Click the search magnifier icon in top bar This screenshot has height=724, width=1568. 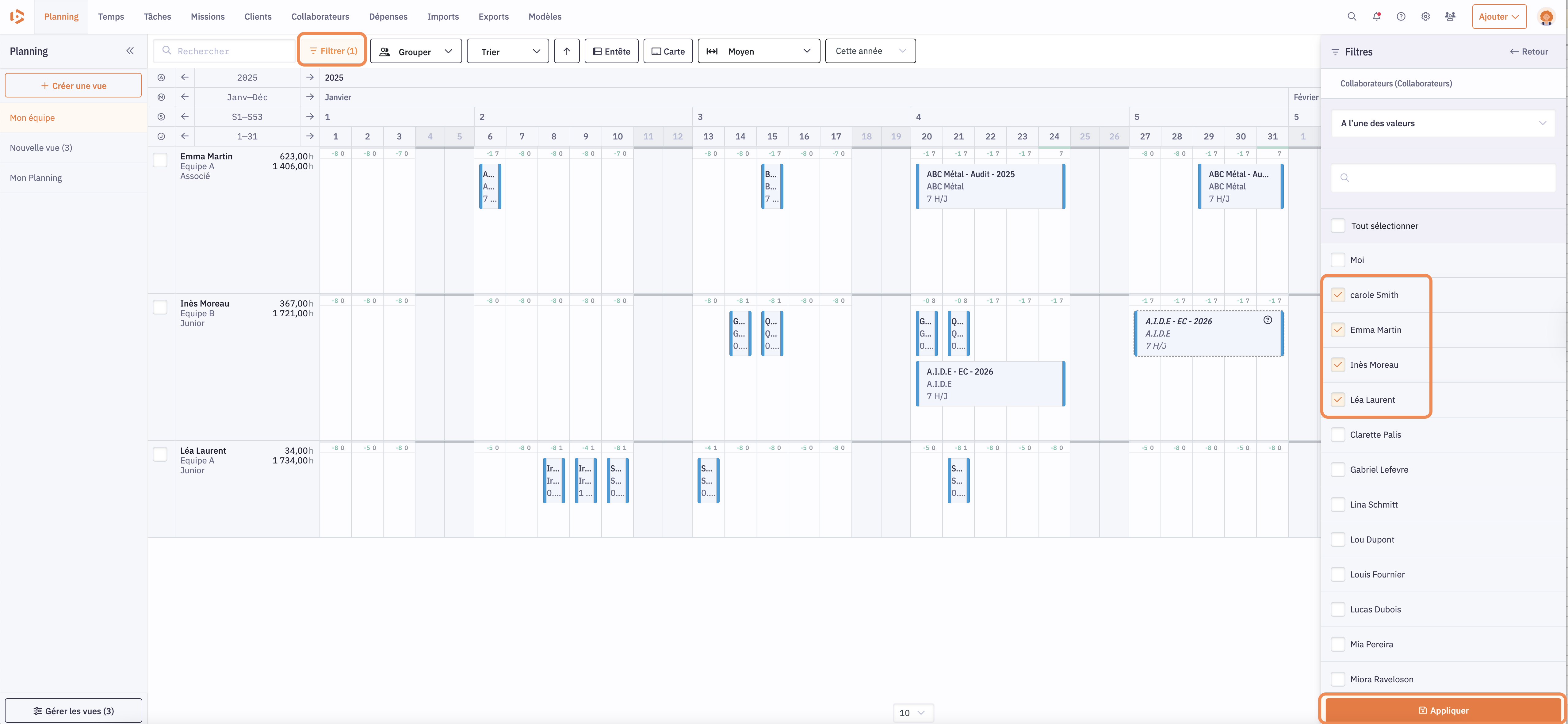click(x=1351, y=17)
